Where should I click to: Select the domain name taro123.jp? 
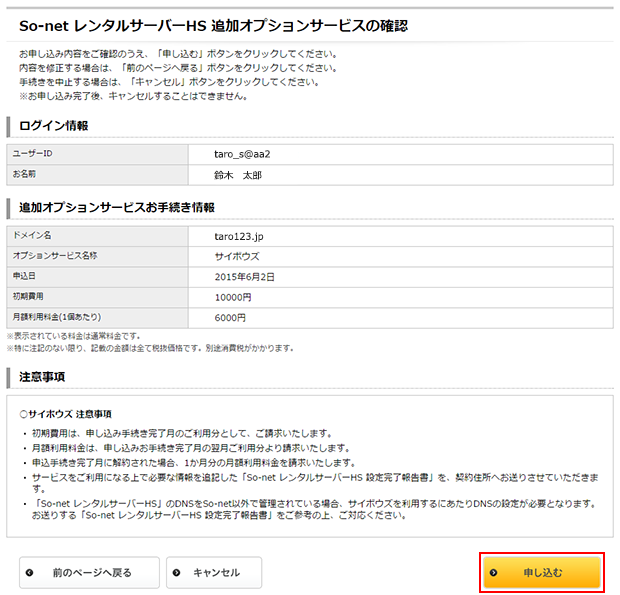(x=240, y=235)
